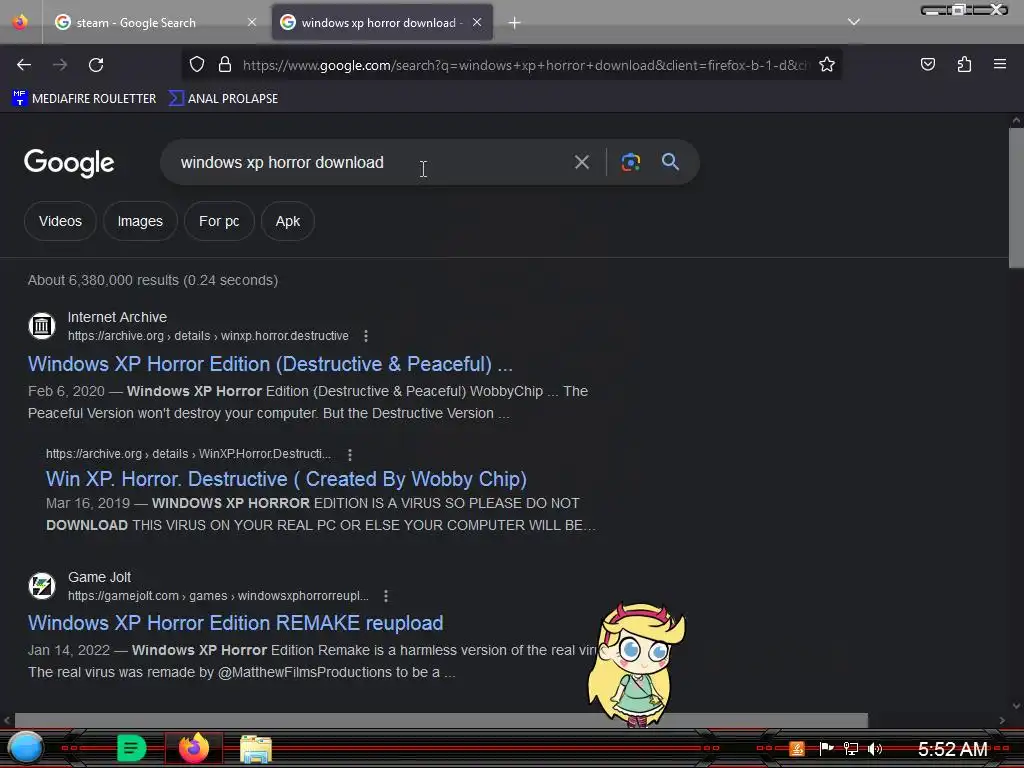Click the Firefox icon in the tab bar

coord(20,22)
